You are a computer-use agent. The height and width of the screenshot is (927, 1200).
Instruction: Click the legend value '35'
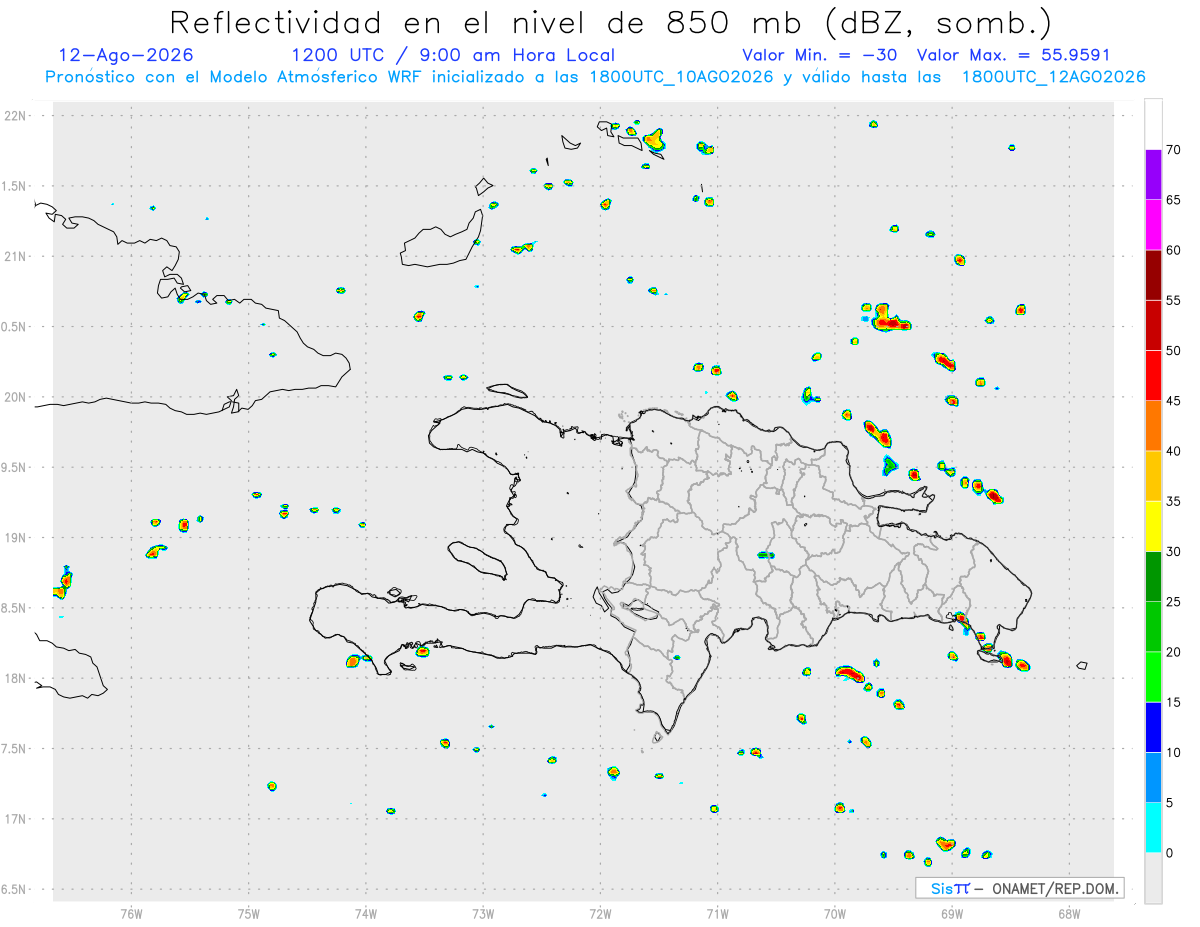click(x=1174, y=501)
